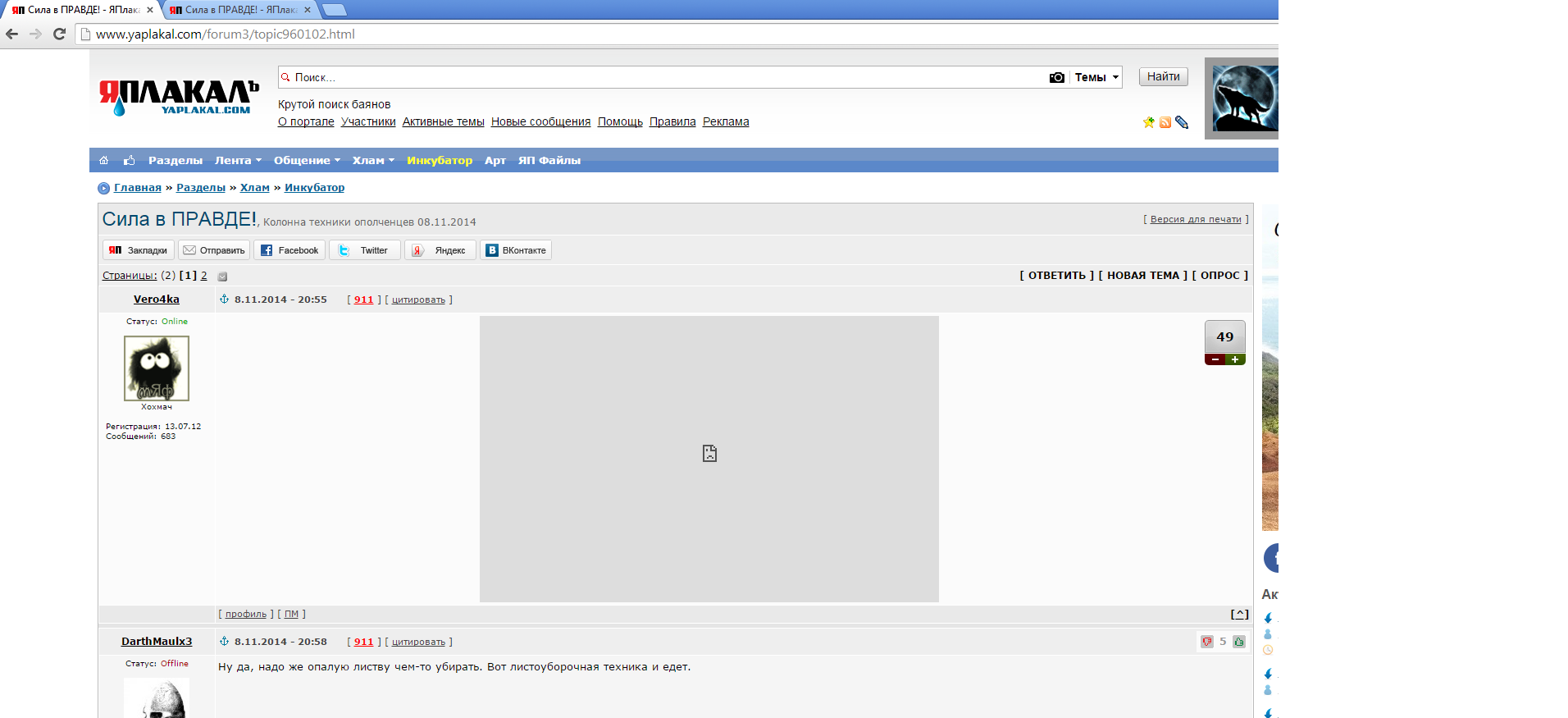Open Инкубатор in navigation bar
The image size is (1568, 718).
[440, 161]
